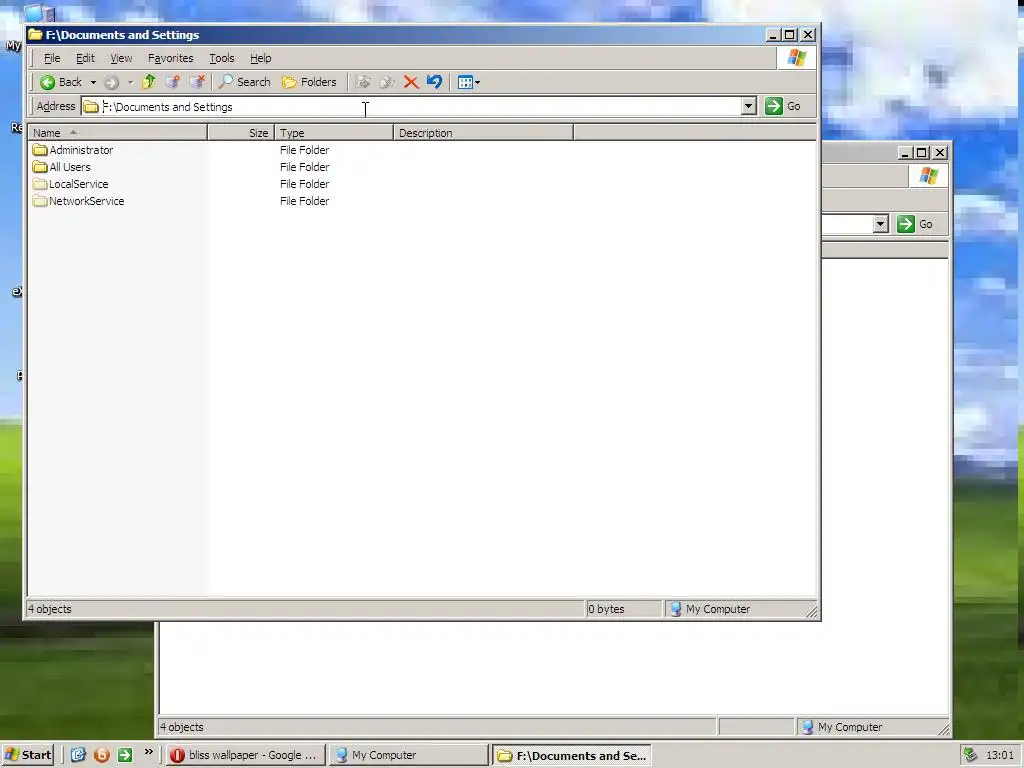Click the address bar path field

[x=418, y=106]
